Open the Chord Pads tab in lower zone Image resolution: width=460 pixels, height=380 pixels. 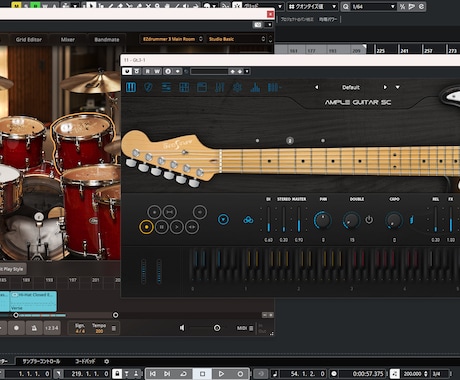click(x=85, y=361)
